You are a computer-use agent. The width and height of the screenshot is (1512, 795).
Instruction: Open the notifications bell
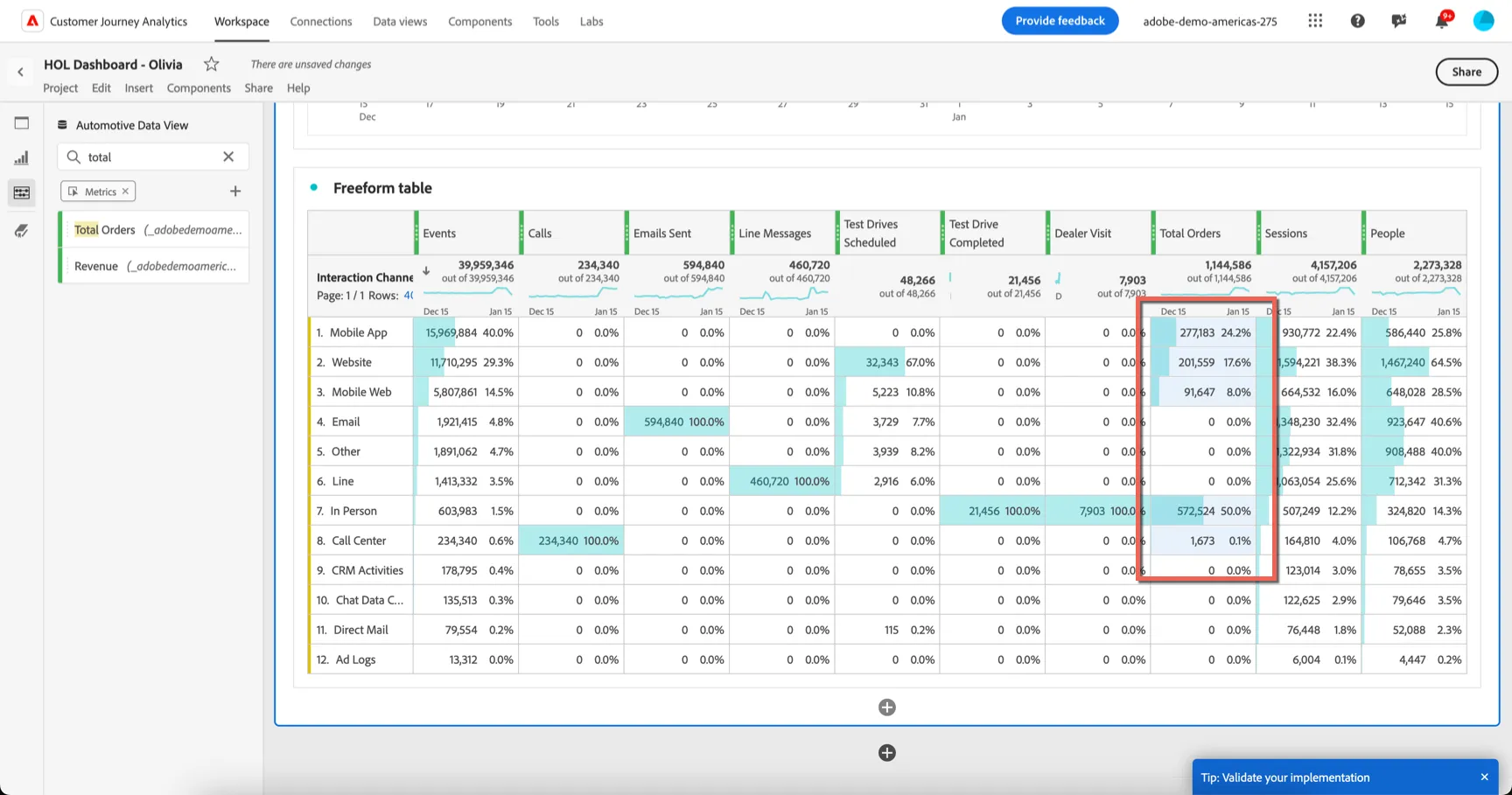(1441, 21)
